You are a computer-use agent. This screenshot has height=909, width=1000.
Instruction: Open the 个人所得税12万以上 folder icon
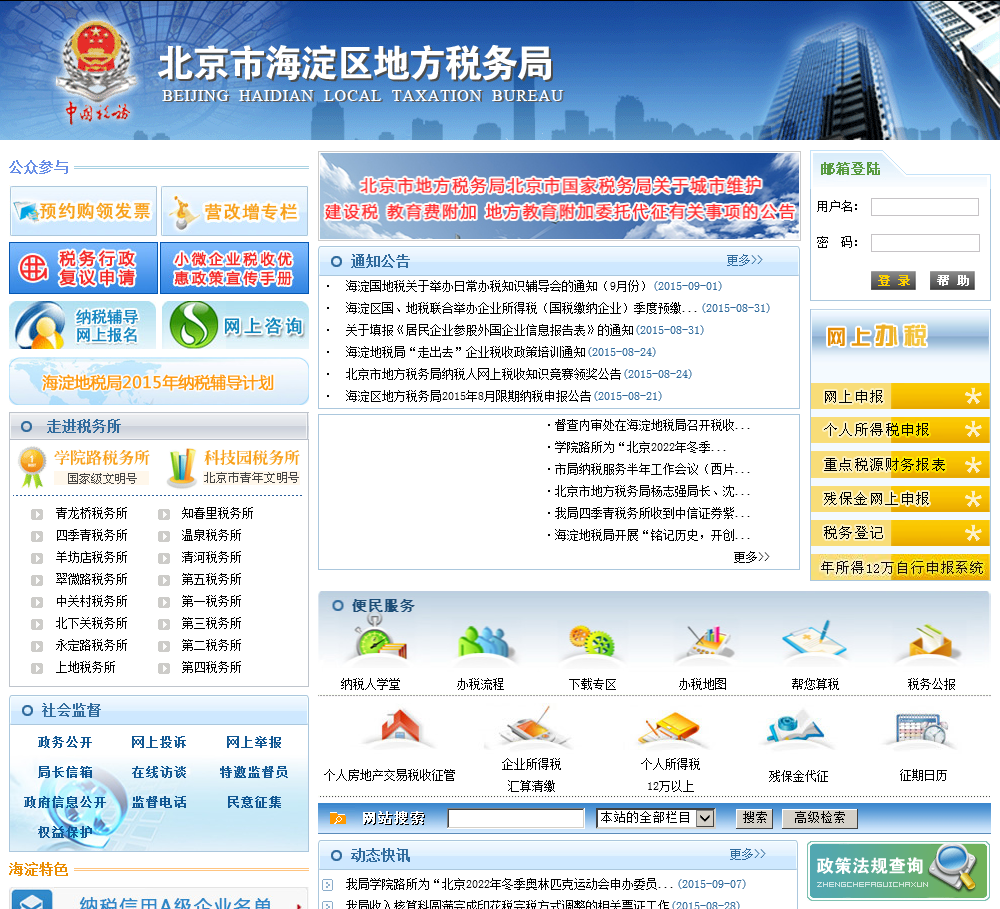(x=670, y=728)
